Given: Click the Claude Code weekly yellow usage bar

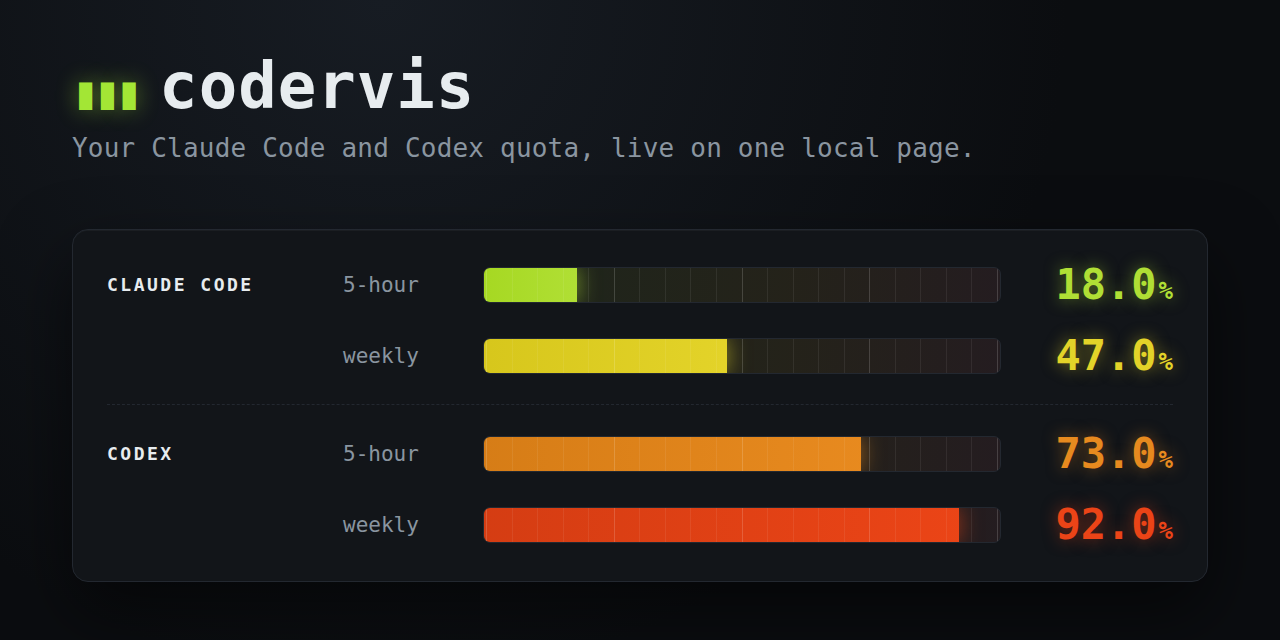Looking at the screenshot, I should [x=742, y=356].
